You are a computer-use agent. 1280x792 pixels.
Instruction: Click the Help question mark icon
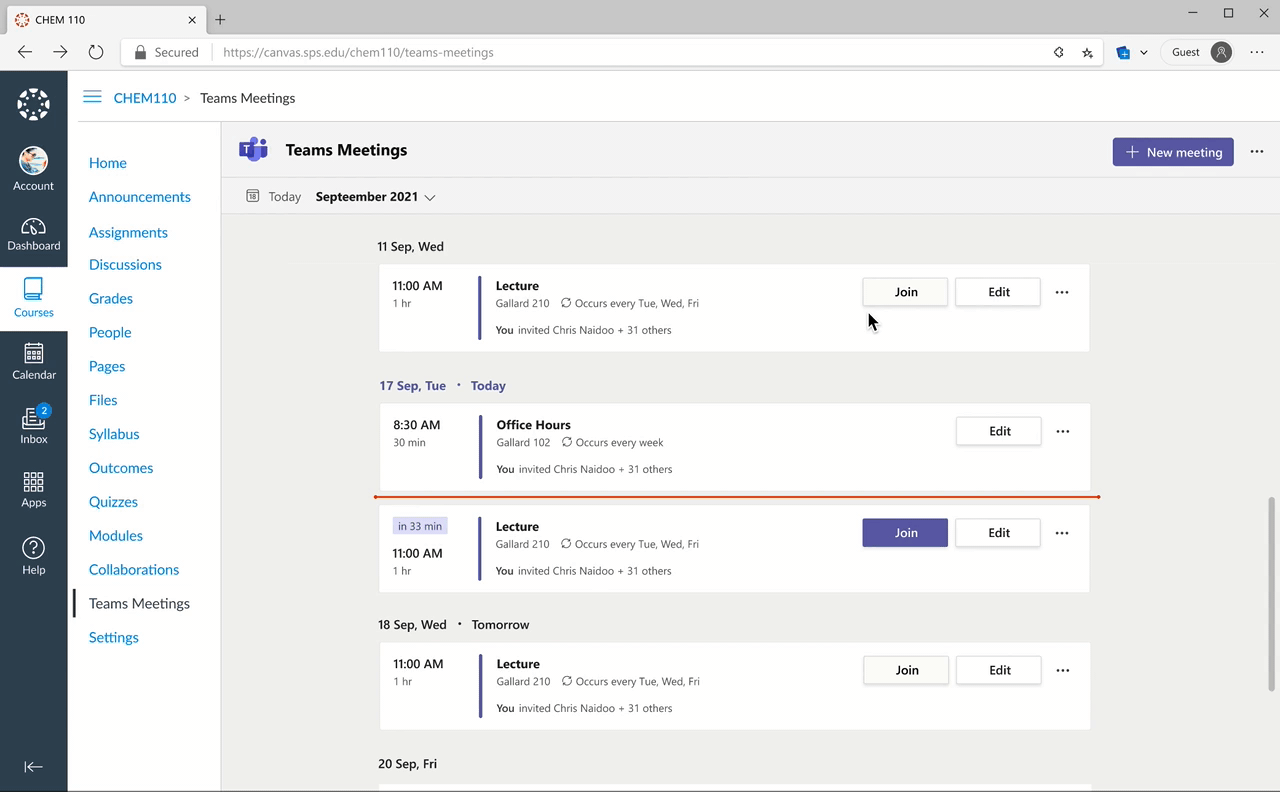pos(33,554)
